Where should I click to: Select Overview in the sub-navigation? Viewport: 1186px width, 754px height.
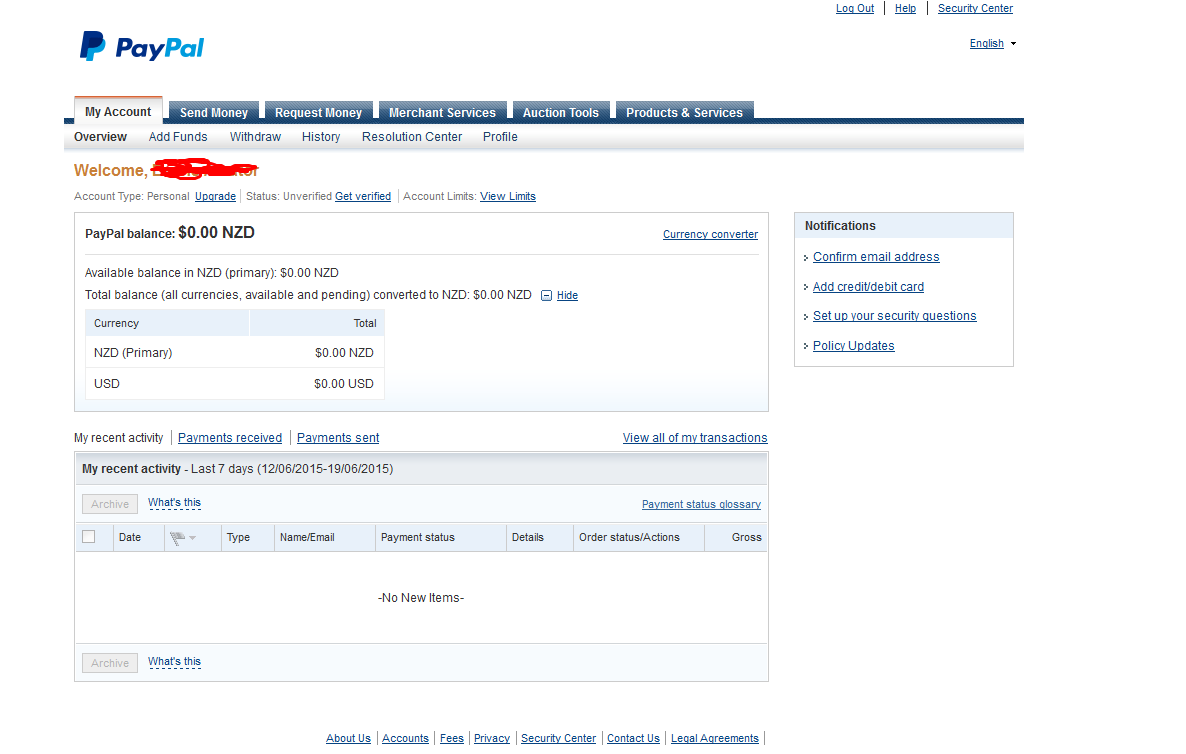pyautogui.click(x=100, y=137)
